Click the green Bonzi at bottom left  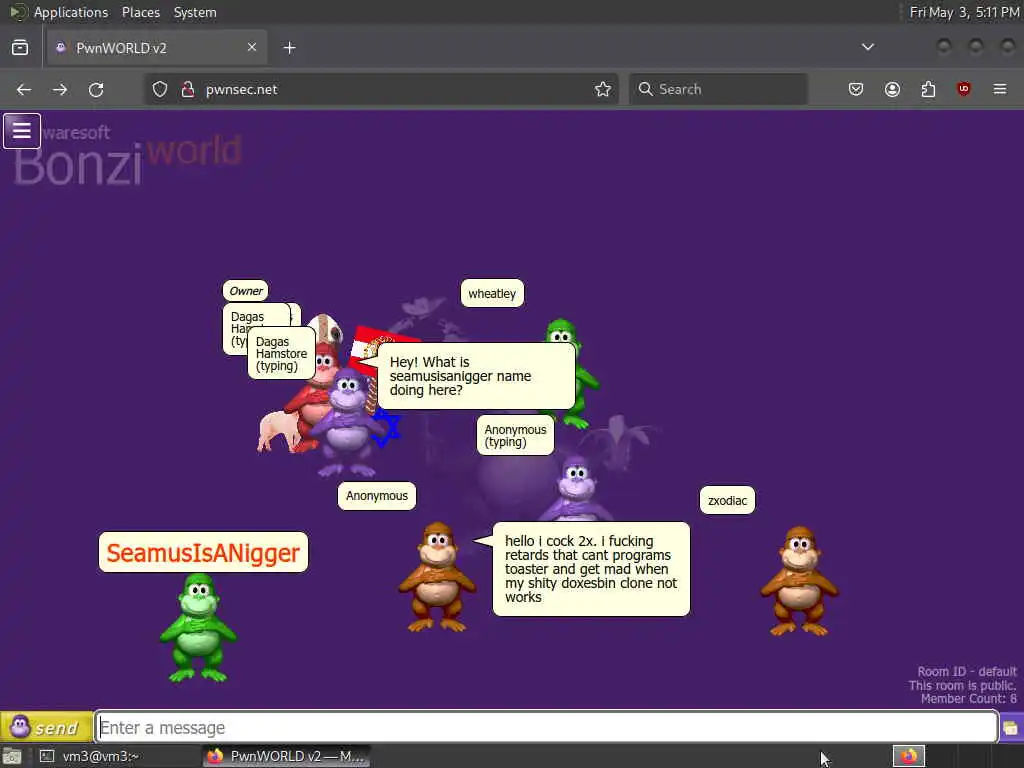click(x=198, y=628)
